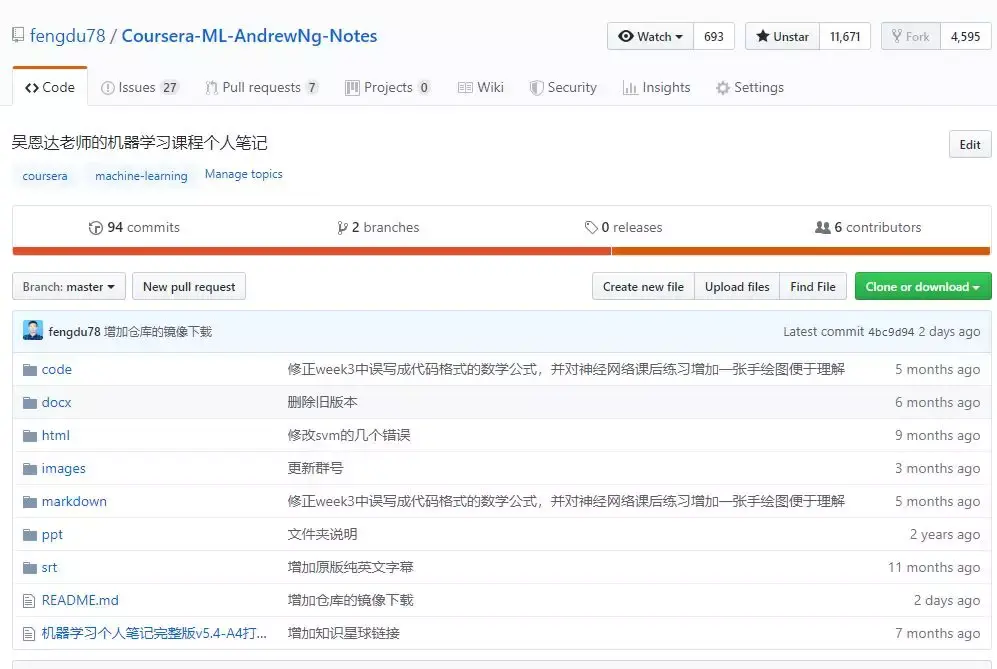
Task: Click the Edit description button
Action: tap(970, 144)
